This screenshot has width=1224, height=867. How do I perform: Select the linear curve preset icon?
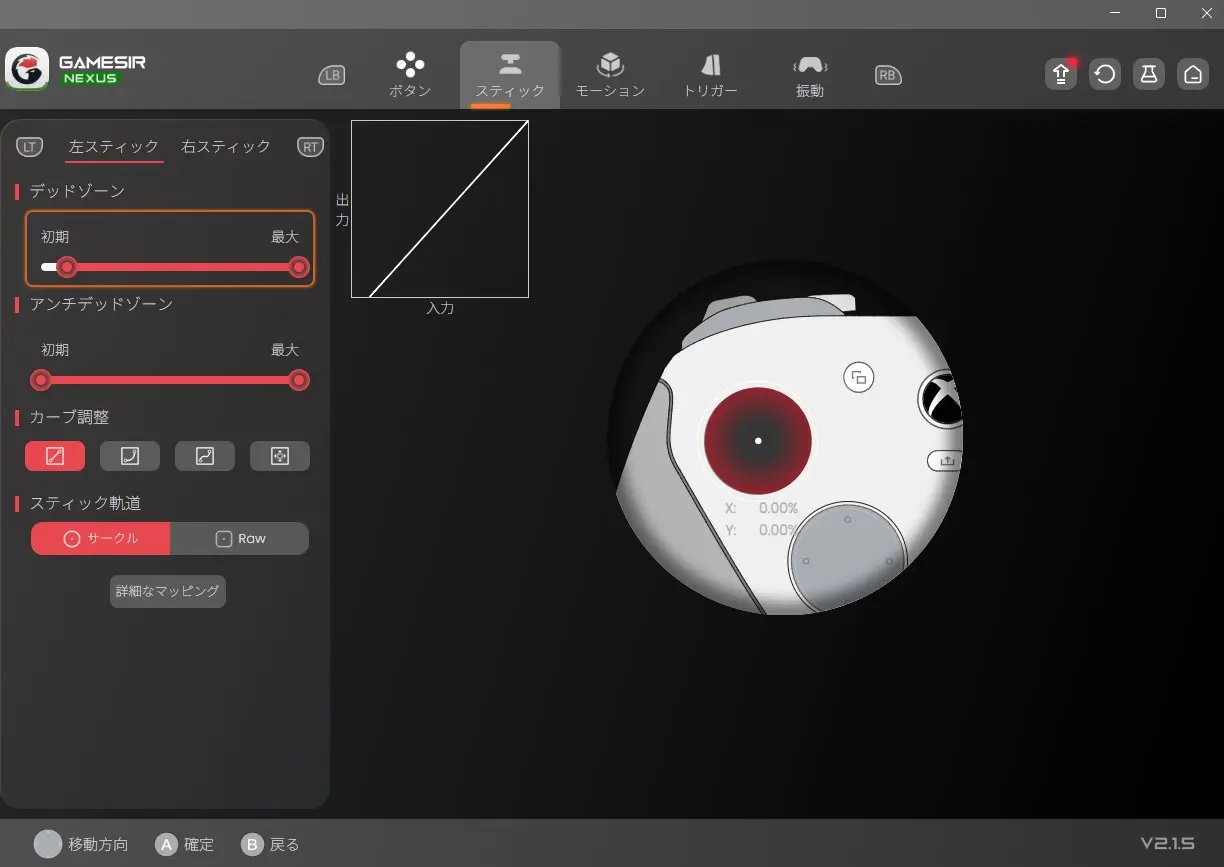pos(55,456)
